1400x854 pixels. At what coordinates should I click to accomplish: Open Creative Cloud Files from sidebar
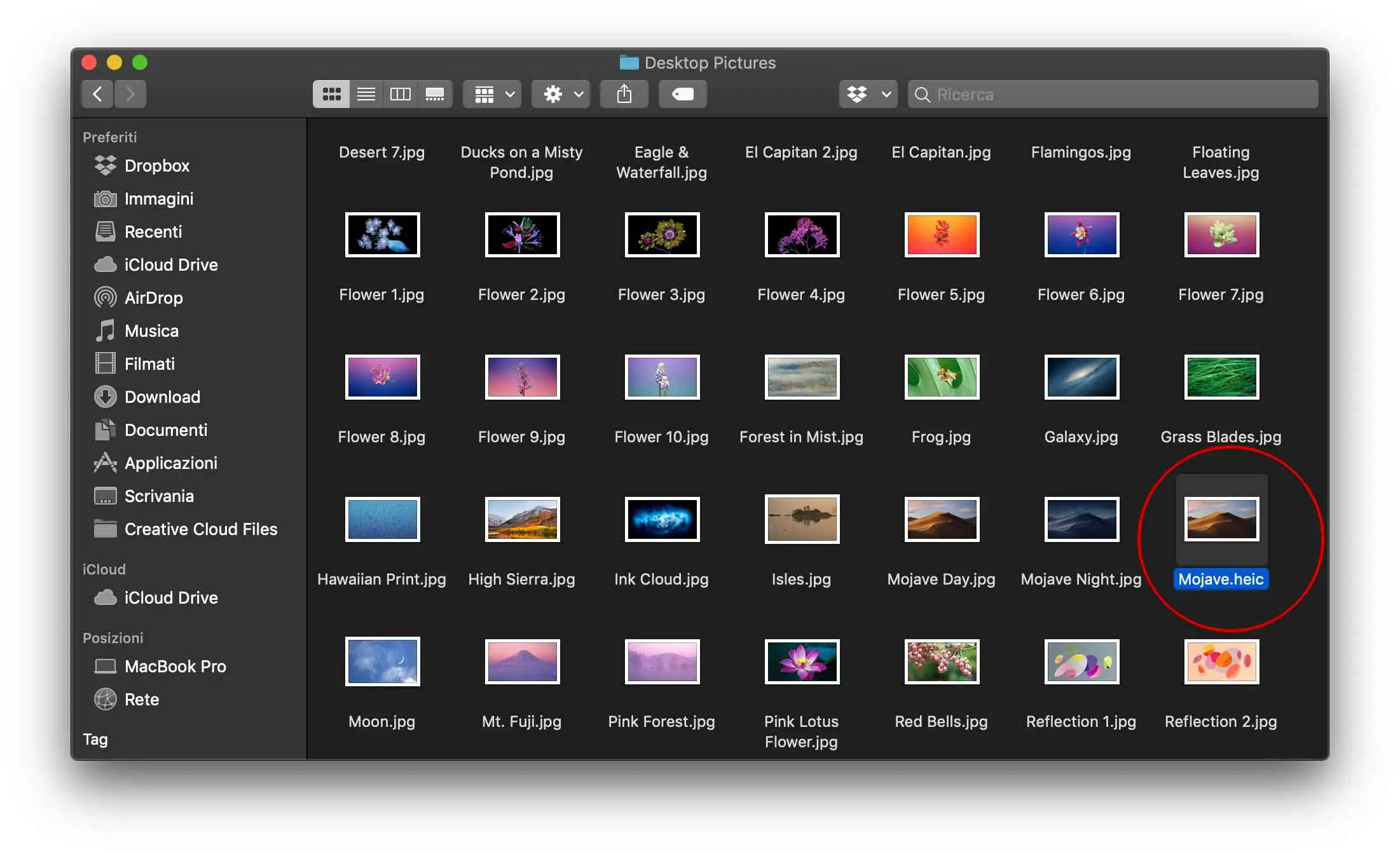pyautogui.click(x=201, y=529)
